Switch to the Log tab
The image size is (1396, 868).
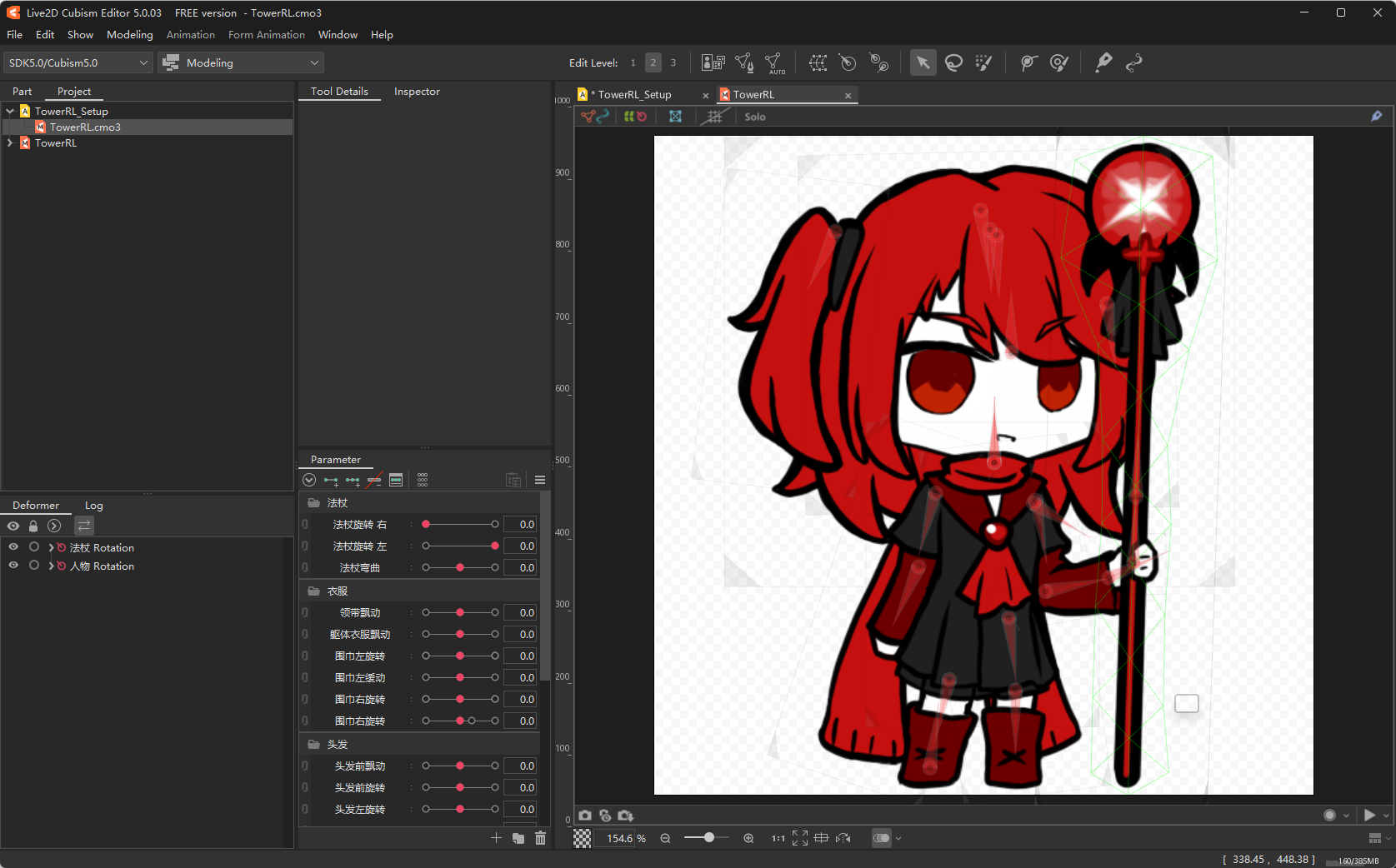click(94, 506)
